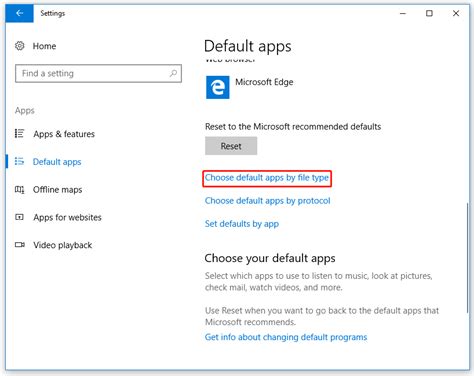
Task: Click the Apps category label in sidebar
Action: pyautogui.click(x=25, y=111)
